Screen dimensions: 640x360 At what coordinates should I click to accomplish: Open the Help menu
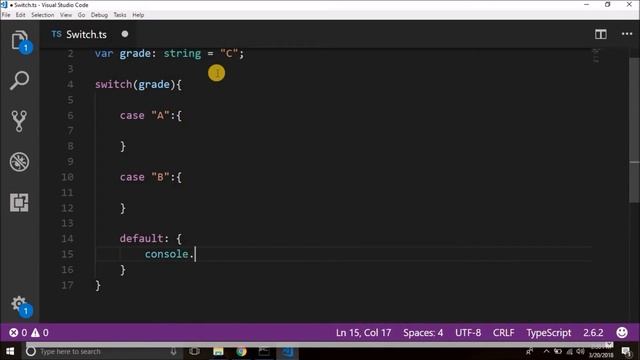[138, 15]
